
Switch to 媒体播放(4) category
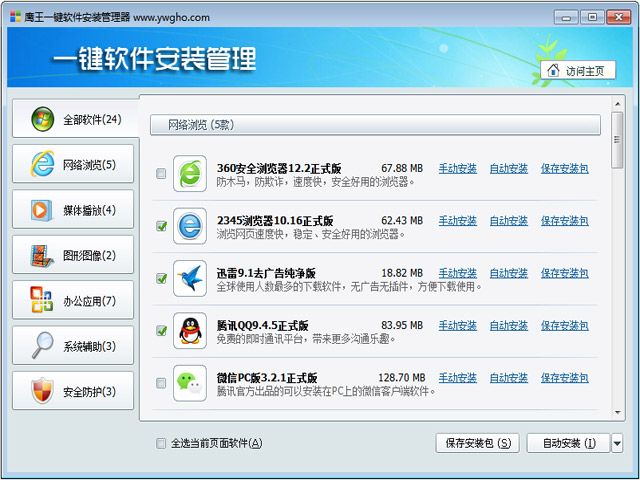[x=73, y=209]
